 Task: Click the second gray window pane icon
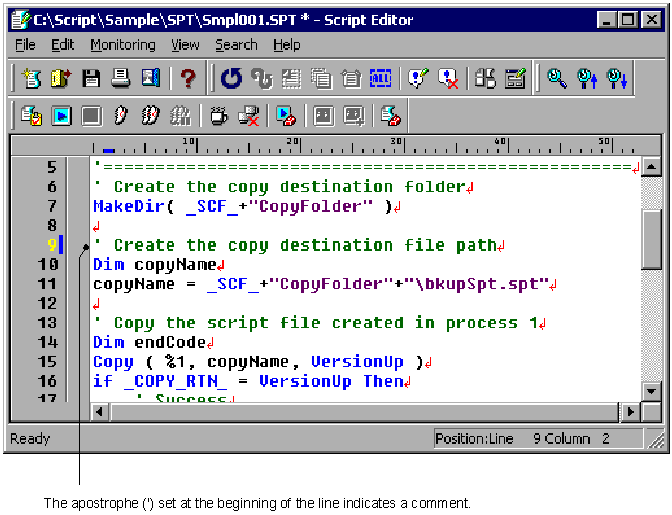[x=354, y=116]
